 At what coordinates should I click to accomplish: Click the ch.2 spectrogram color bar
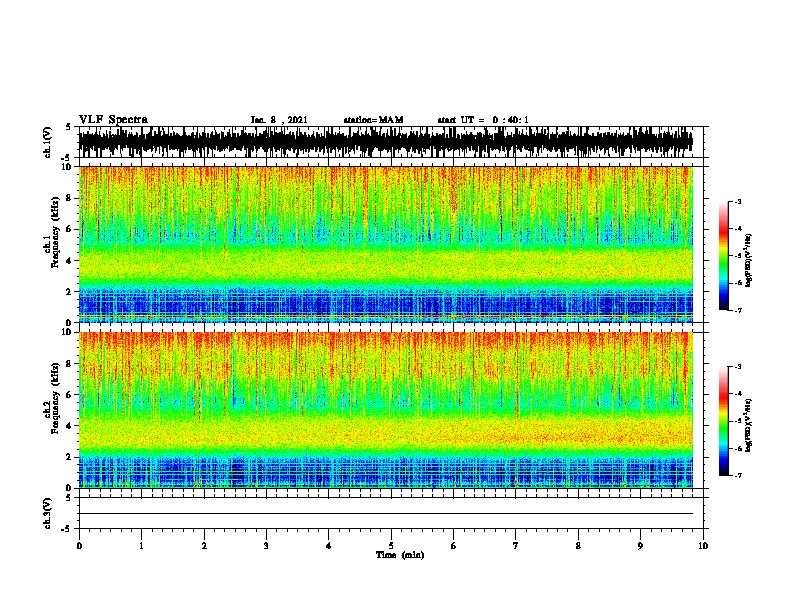[x=724, y=421]
